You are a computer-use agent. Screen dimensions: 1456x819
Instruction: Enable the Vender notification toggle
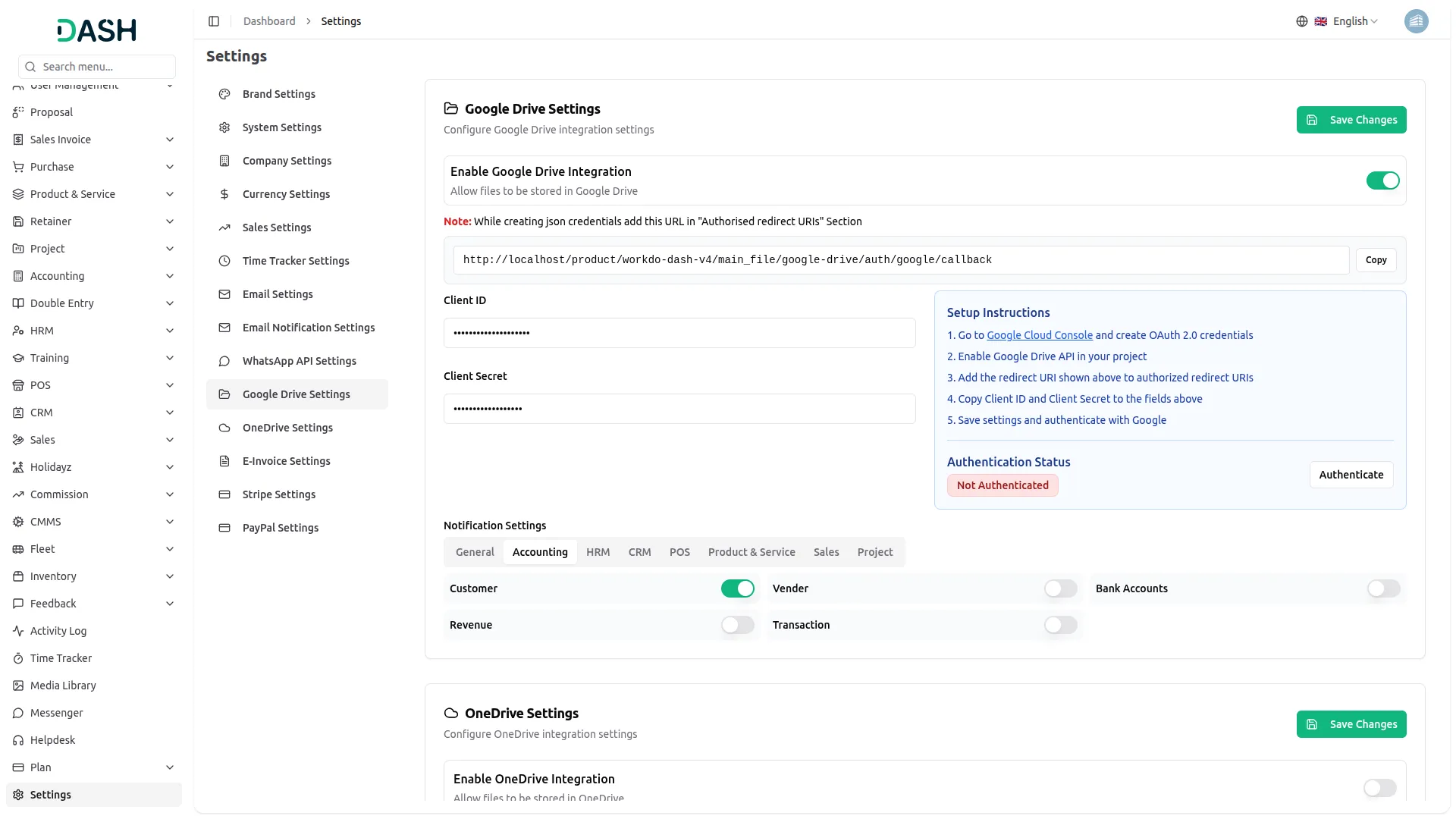tap(1059, 588)
